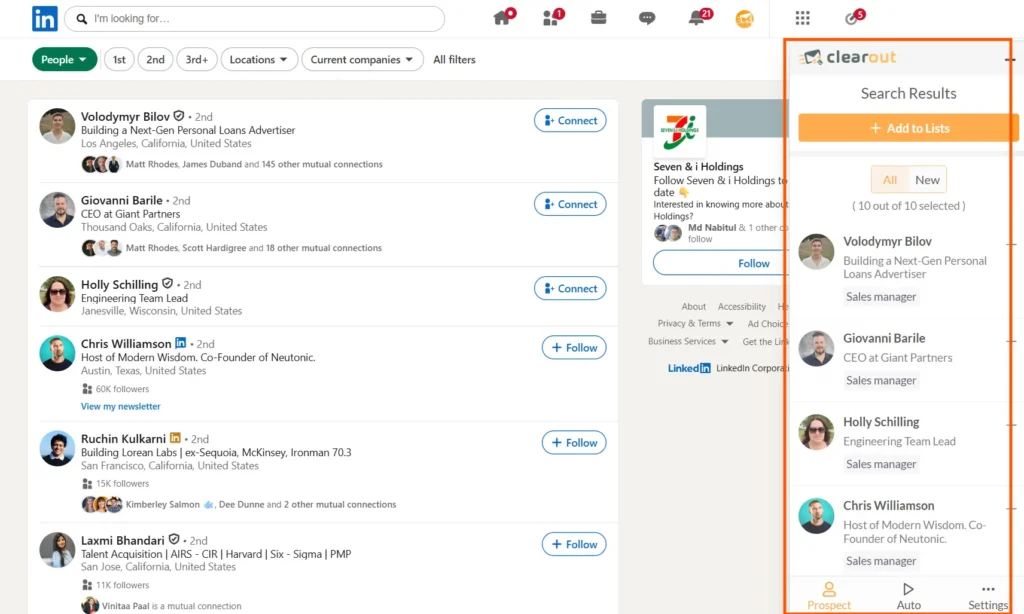Click Ruchin Kulkarni's mutual connections text

pyautogui.click(x=261, y=504)
